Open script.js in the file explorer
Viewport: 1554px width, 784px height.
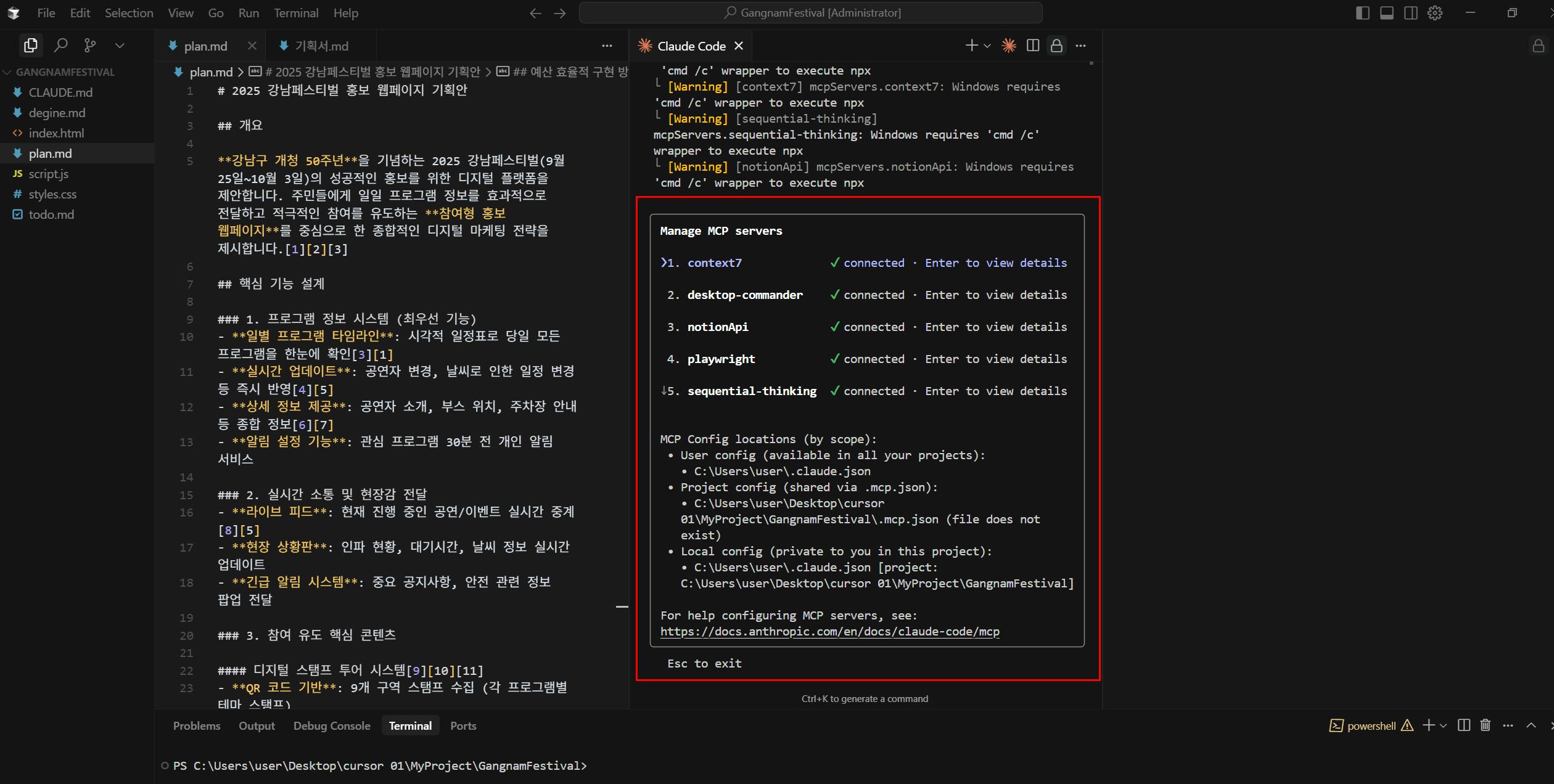48,174
